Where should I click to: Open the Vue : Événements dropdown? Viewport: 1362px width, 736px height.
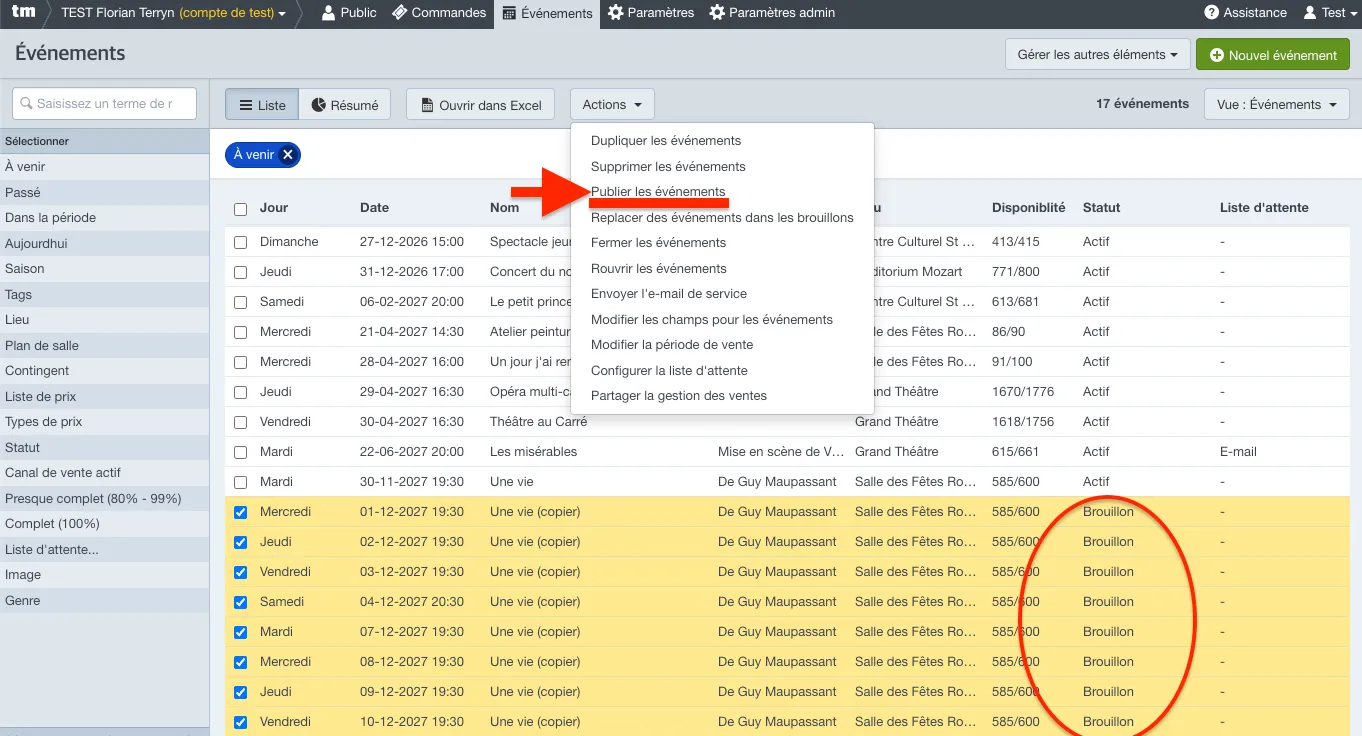pos(1277,105)
